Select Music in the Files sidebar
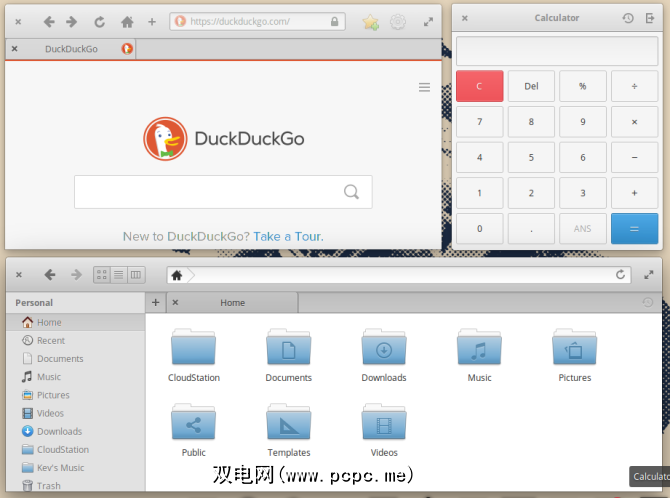This screenshot has width=670, height=498. click(x=76, y=377)
